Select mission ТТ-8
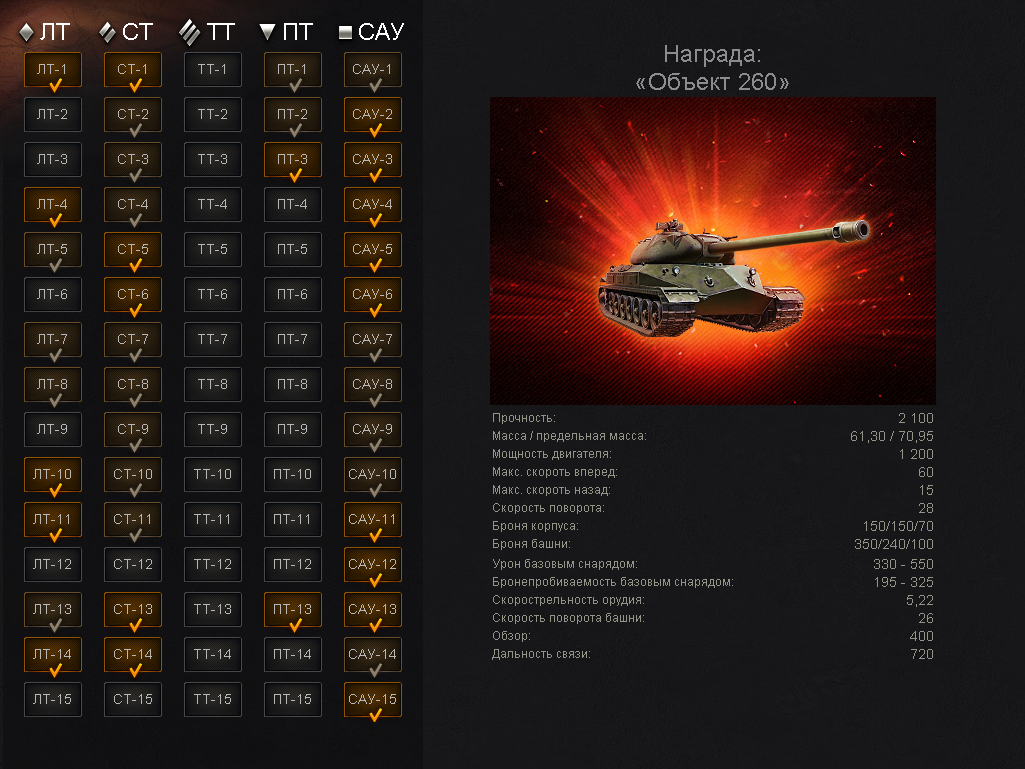1025x769 pixels. (x=213, y=384)
